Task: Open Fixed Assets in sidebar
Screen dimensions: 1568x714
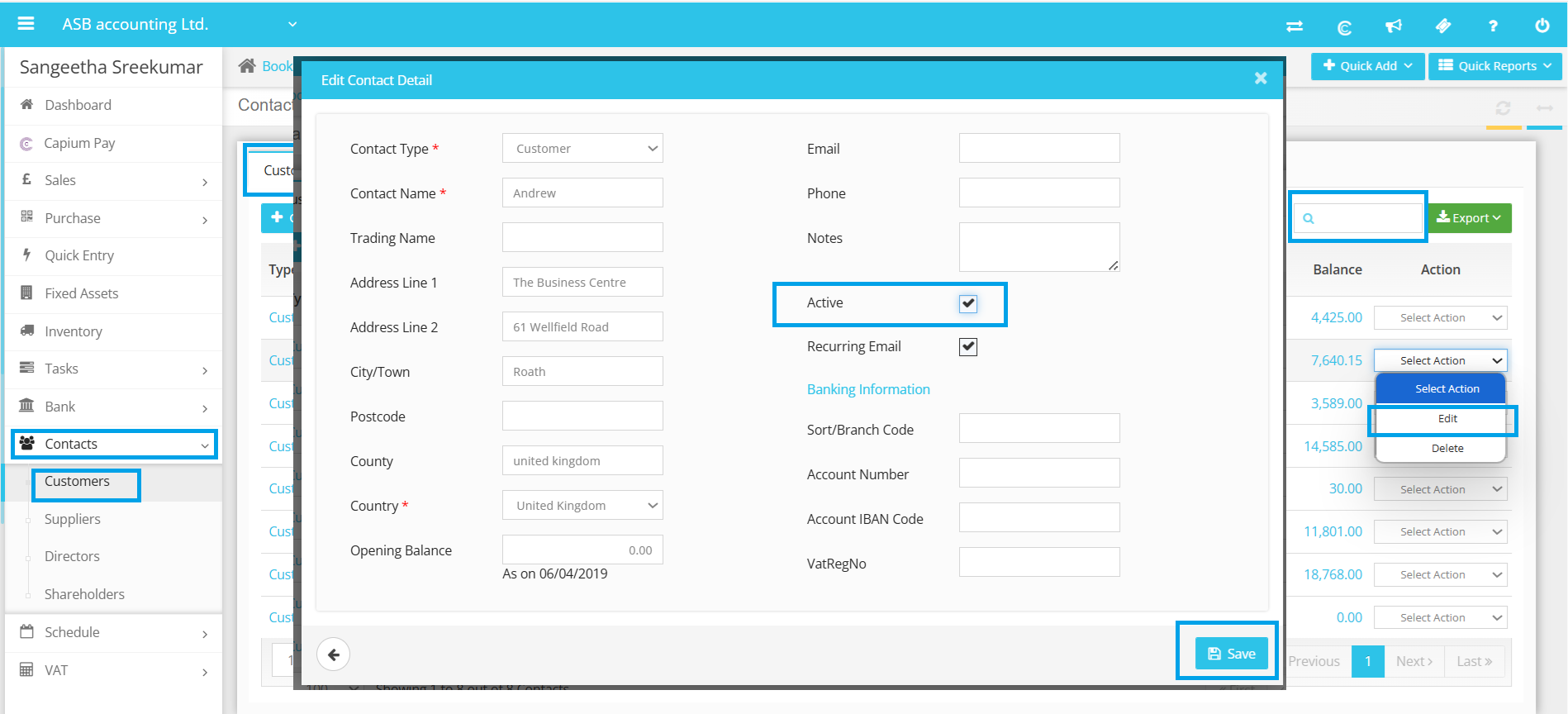Action: 114,293
